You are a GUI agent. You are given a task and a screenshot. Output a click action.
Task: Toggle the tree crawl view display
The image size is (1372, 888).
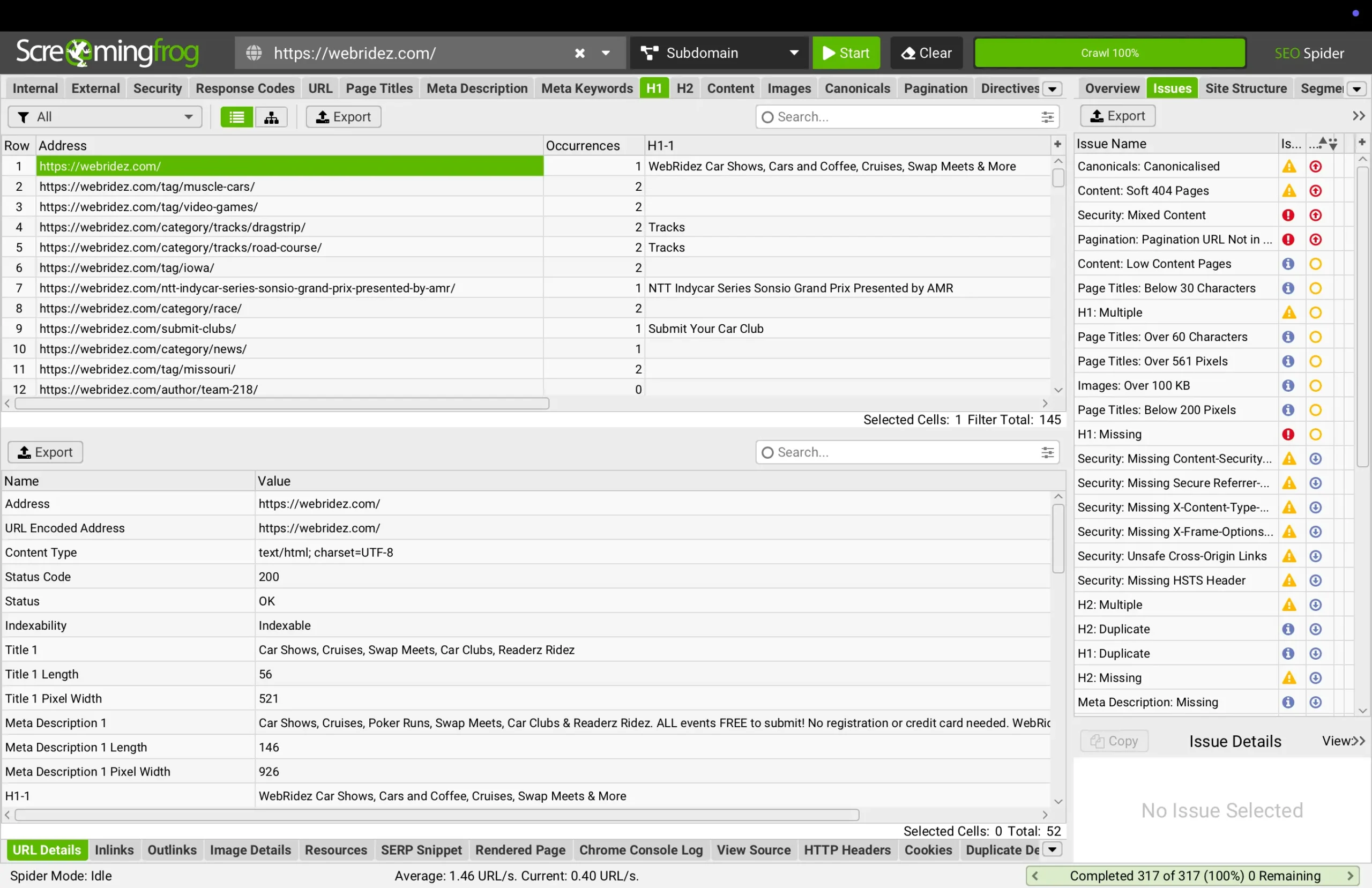[x=272, y=116]
